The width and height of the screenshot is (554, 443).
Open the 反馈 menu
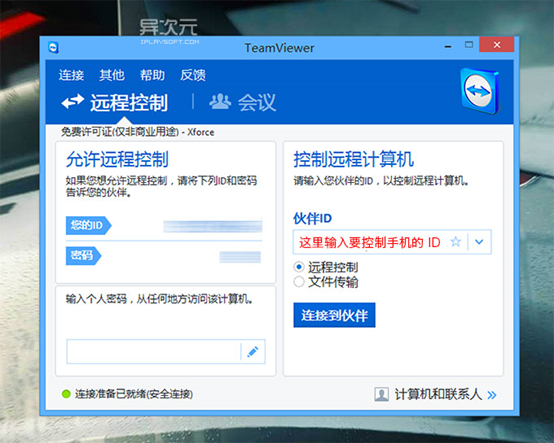tap(193, 75)
